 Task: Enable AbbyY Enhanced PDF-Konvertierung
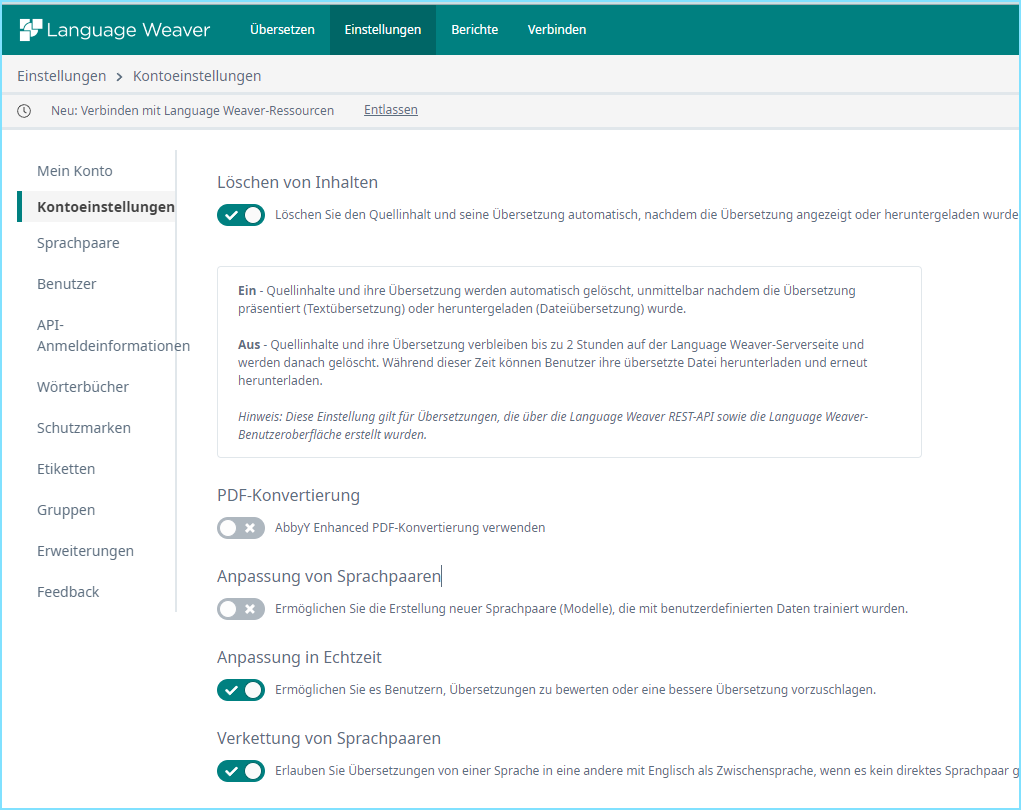coord(240,527)
